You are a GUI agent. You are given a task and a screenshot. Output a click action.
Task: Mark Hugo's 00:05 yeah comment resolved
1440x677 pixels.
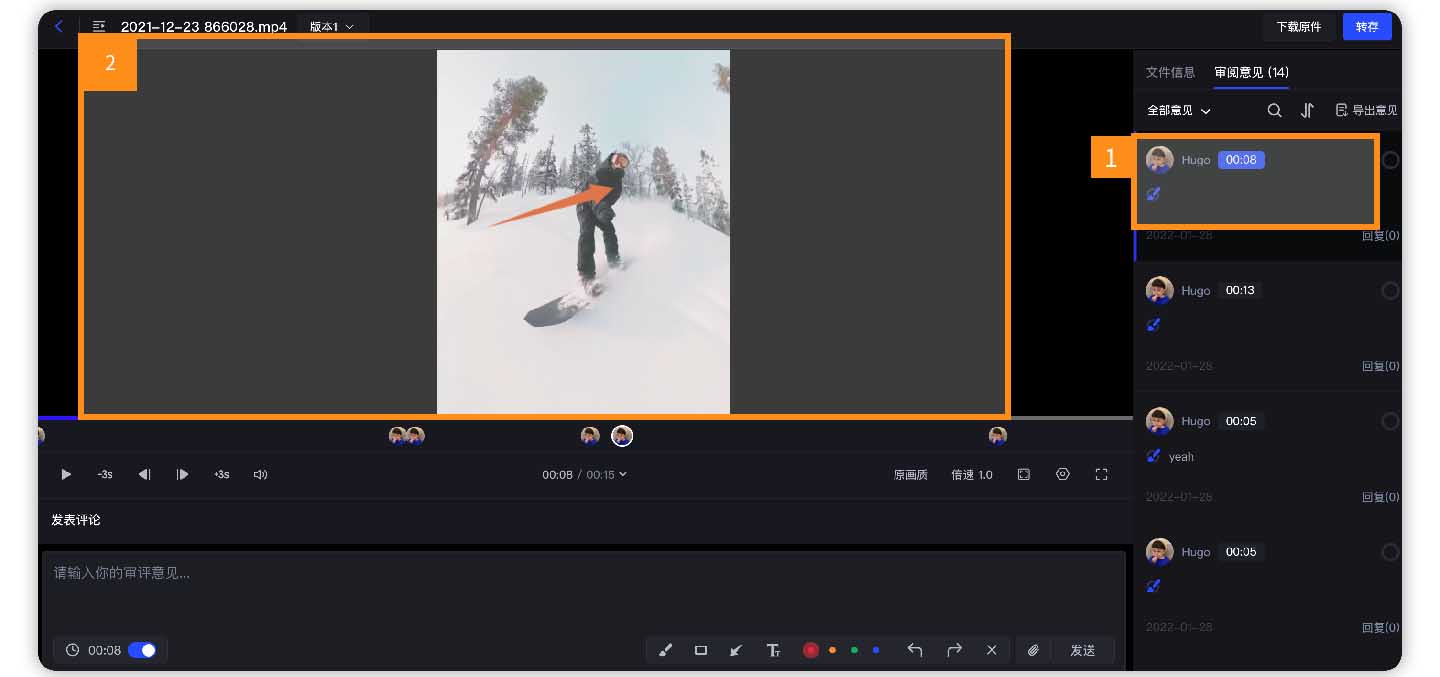pyautogui.click(x=1389, y=422)
